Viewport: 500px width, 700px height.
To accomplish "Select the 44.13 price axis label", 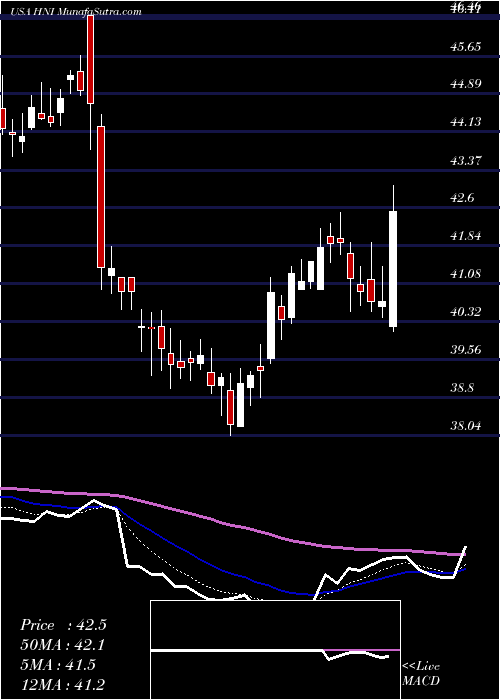I will (466, 121).
